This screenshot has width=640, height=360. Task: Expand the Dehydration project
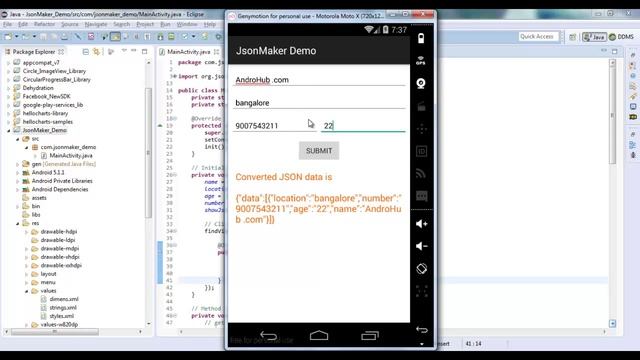pos(9,88)
